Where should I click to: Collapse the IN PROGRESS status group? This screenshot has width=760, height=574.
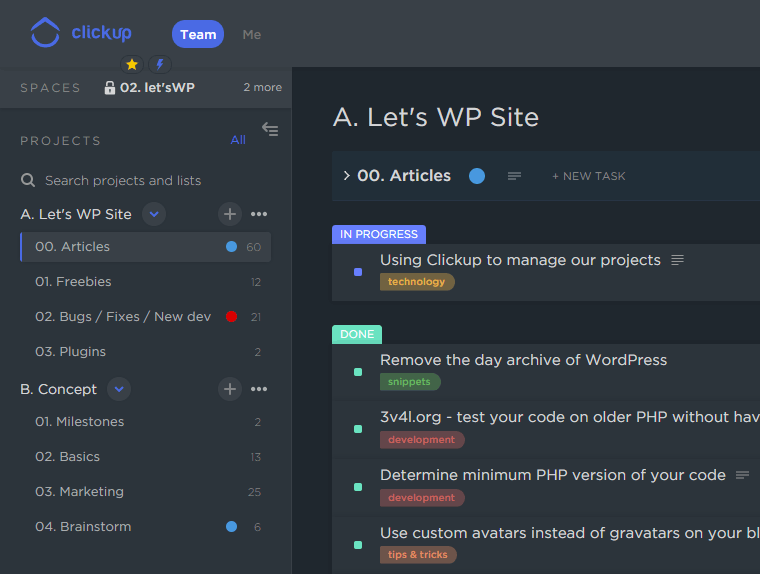pos(379,234)
